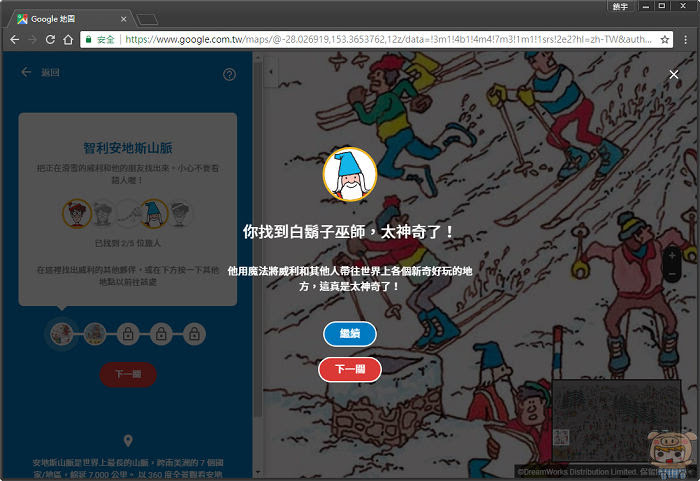Click the Woof dog character portrait
Image resolution: width=700 pixels, height=481 pixels.
click(x=129, y=213)
